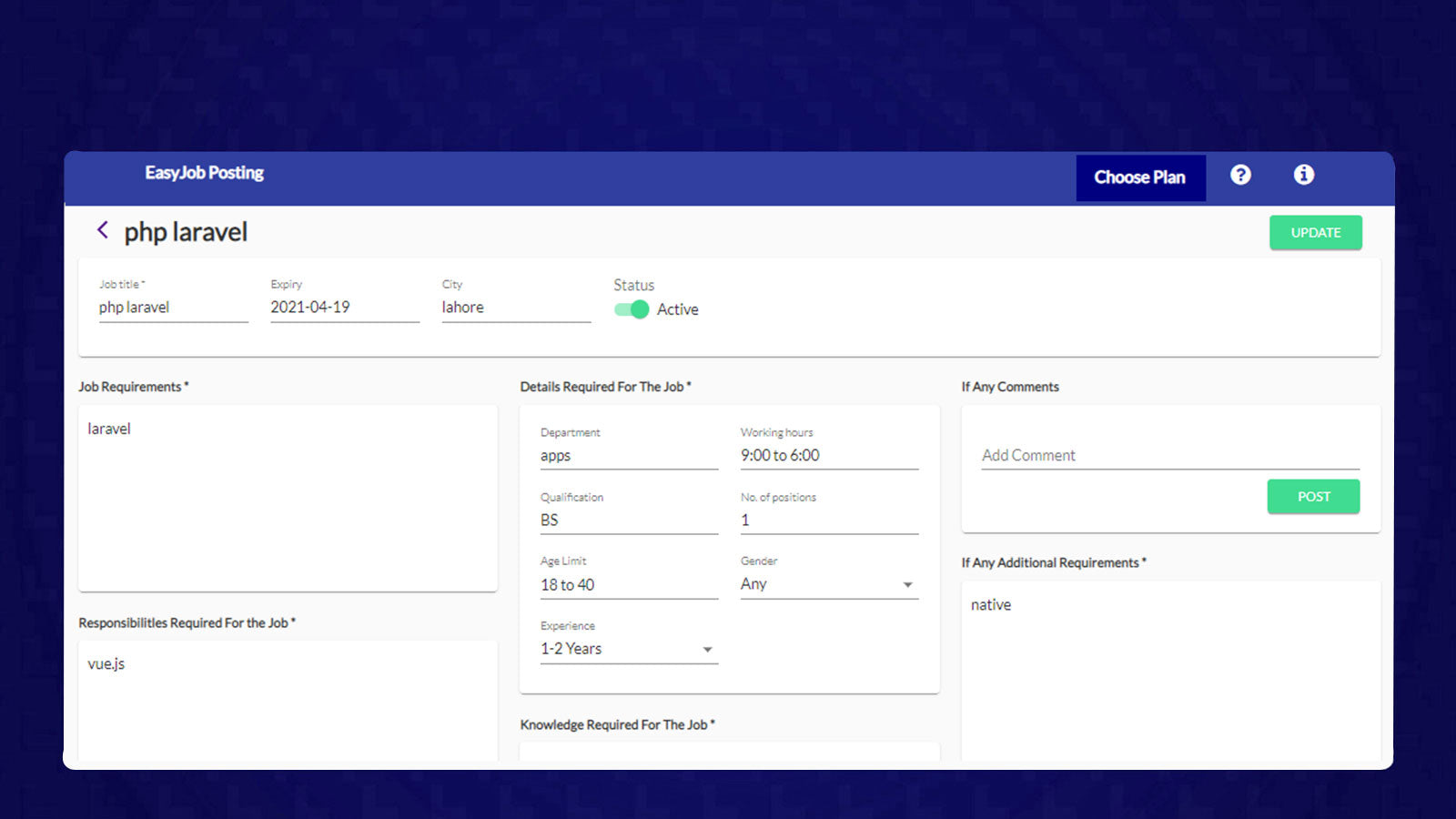1456x819 pixels.
Task: Click into the Add Comment field
Action: pos(1169,455)
